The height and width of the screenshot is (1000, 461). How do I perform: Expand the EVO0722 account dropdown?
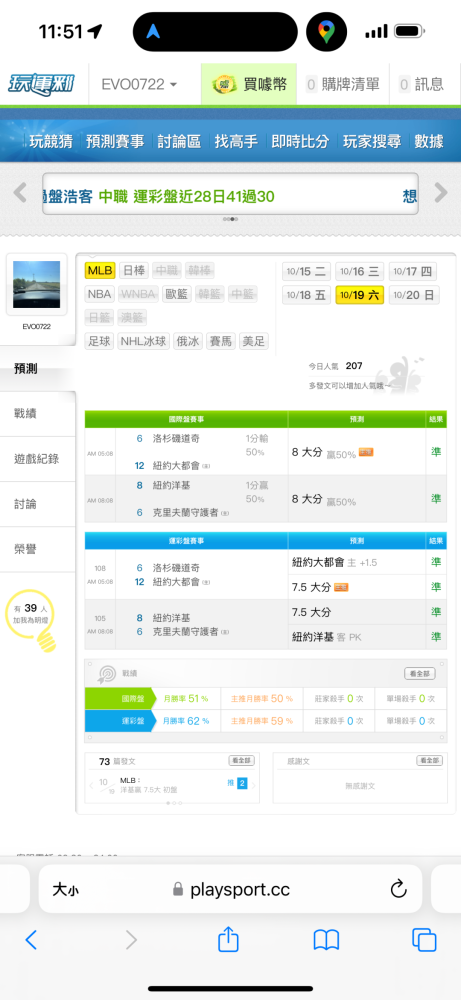[x=140, y=84]
